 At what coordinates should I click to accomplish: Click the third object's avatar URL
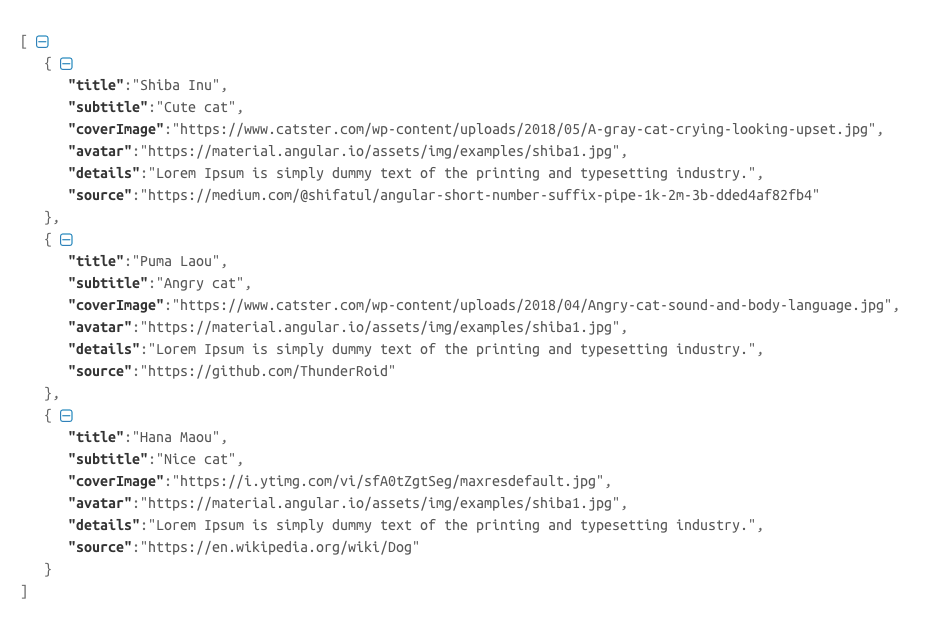[x=380, y=503]
